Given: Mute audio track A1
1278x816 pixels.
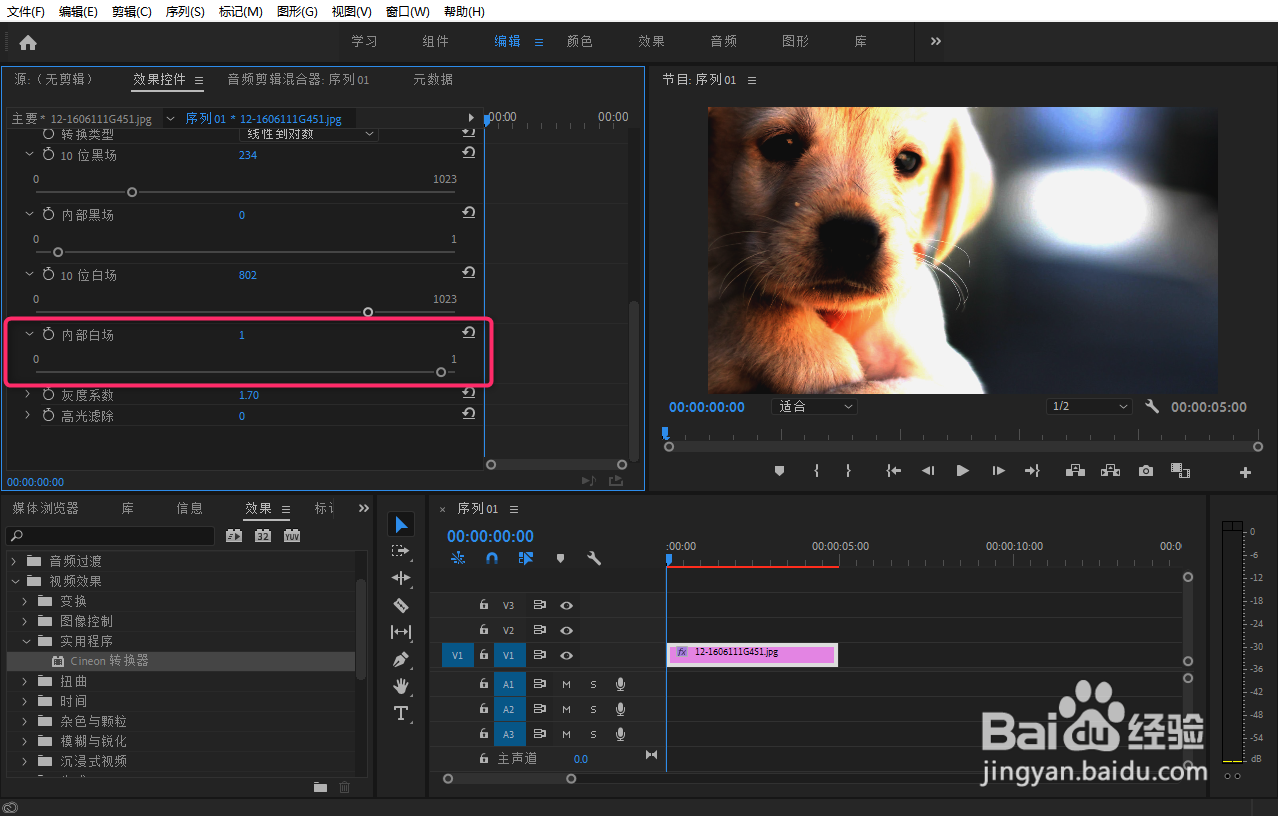Looking at the screenshot, I should (566, 684).
